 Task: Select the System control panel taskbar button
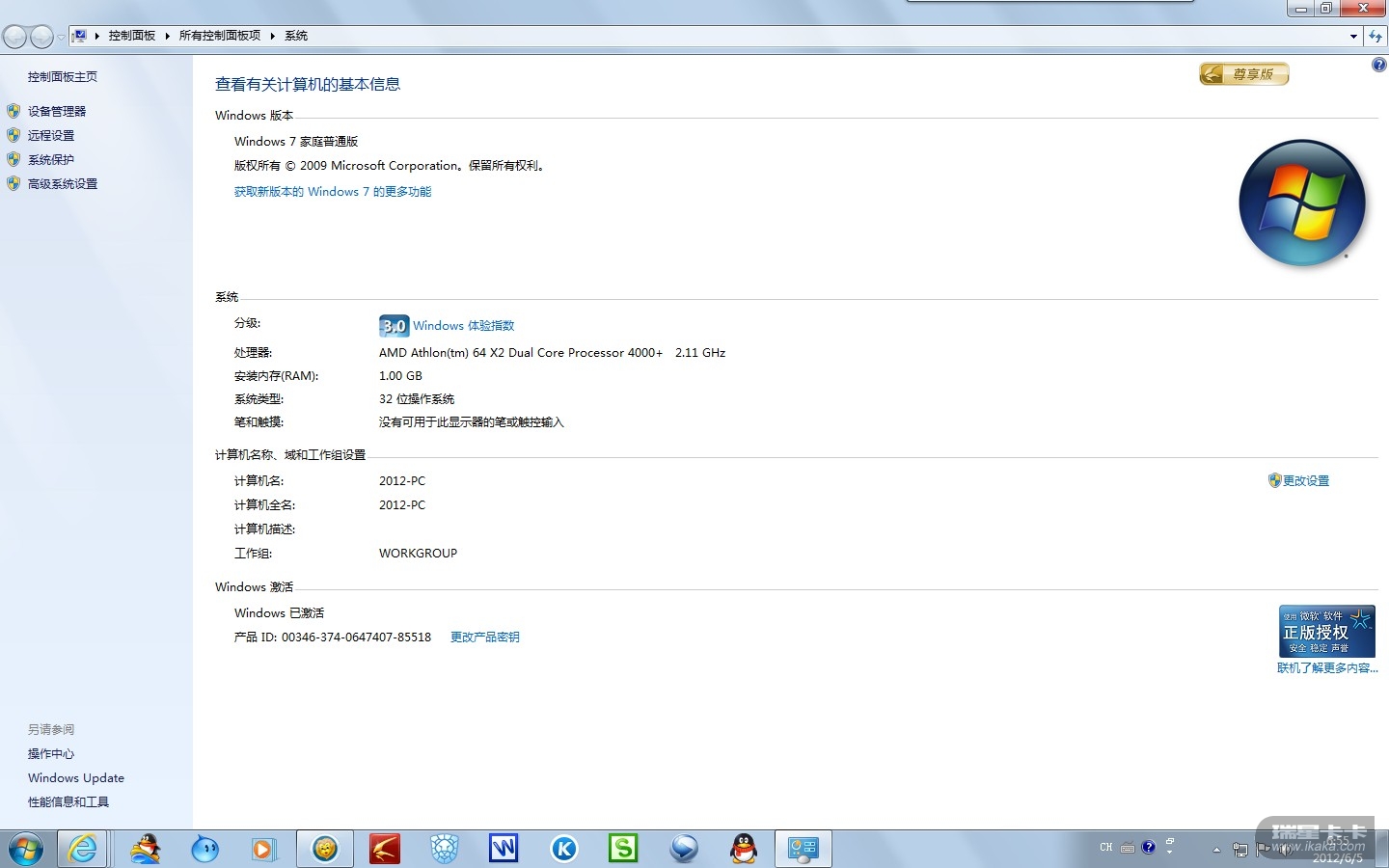(x=803, y=849)
